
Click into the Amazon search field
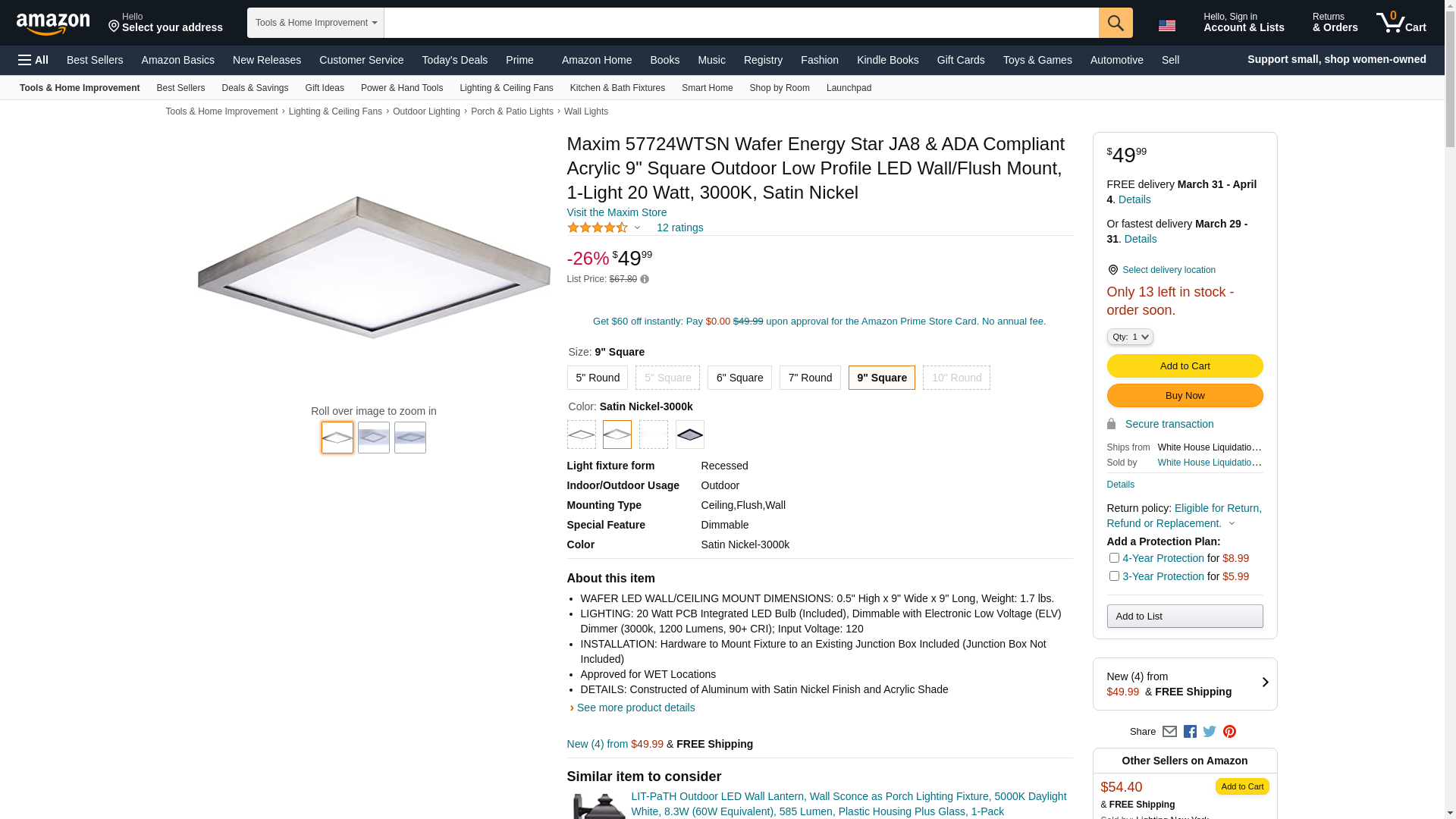(741, 23)
